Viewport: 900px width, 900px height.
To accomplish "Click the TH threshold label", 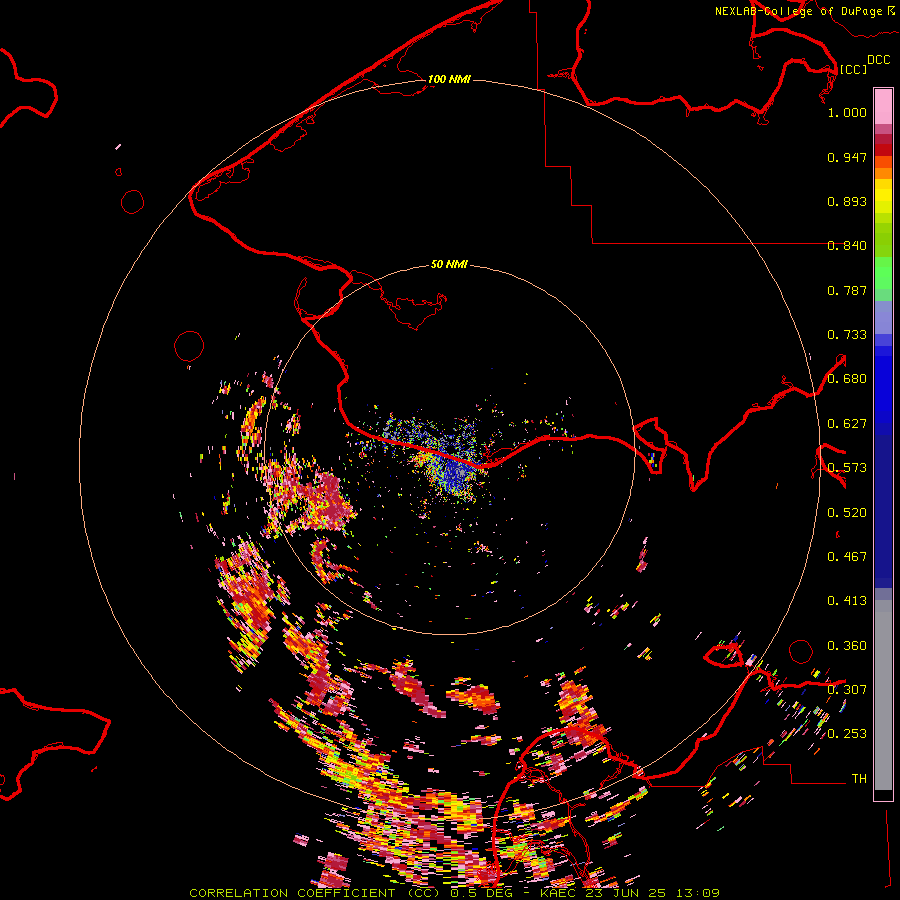I will [x=859, y=779].
